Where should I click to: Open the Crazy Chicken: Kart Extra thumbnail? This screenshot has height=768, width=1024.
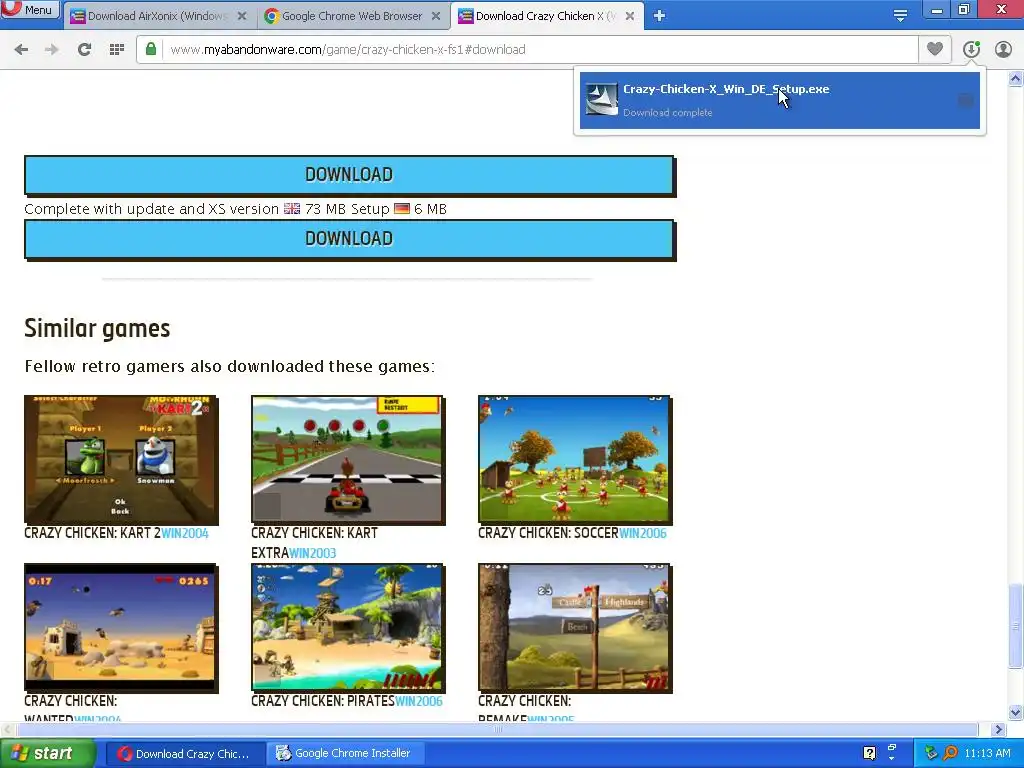click(x=348, y=459)
